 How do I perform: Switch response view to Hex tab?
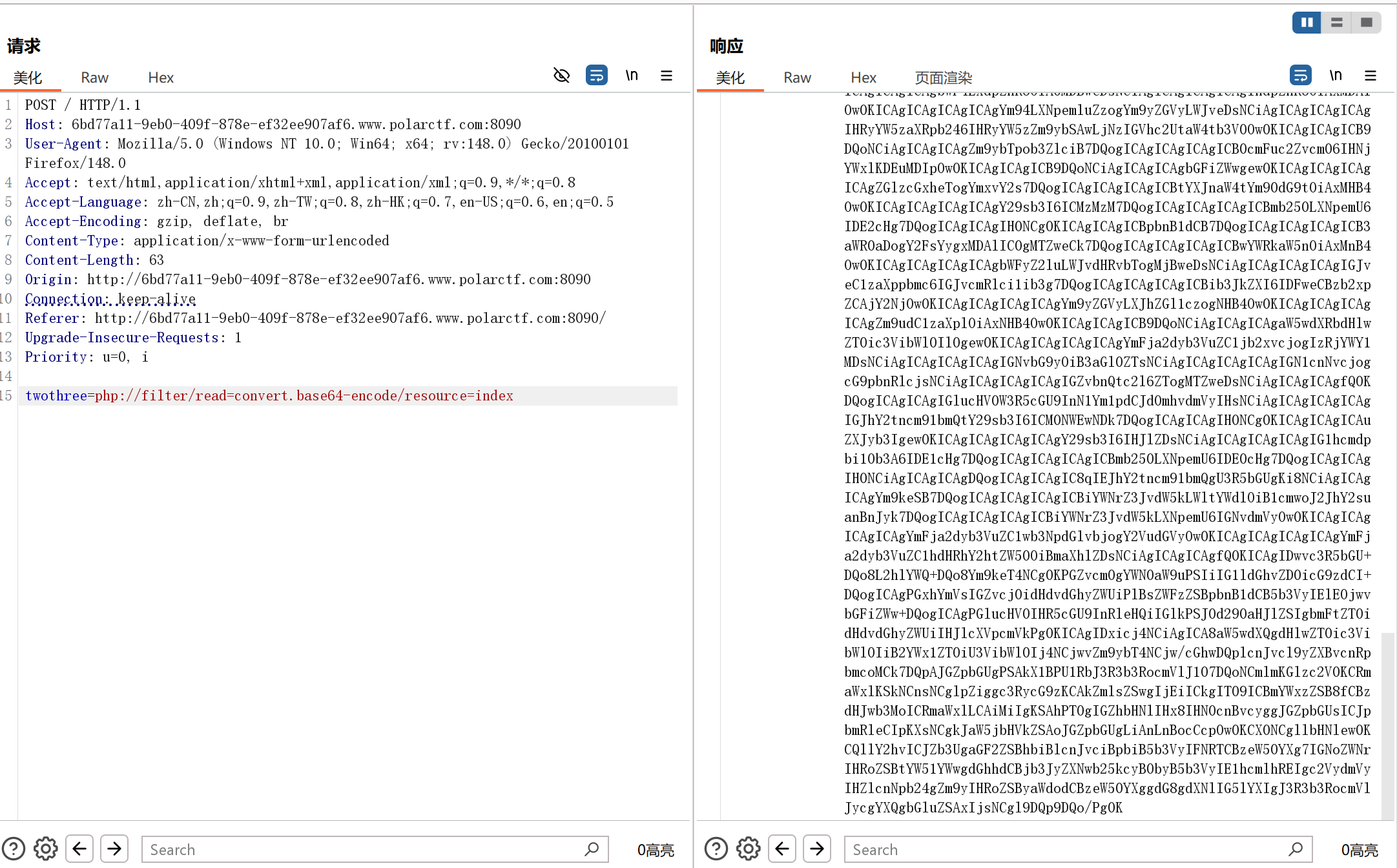tap(863, 78)
